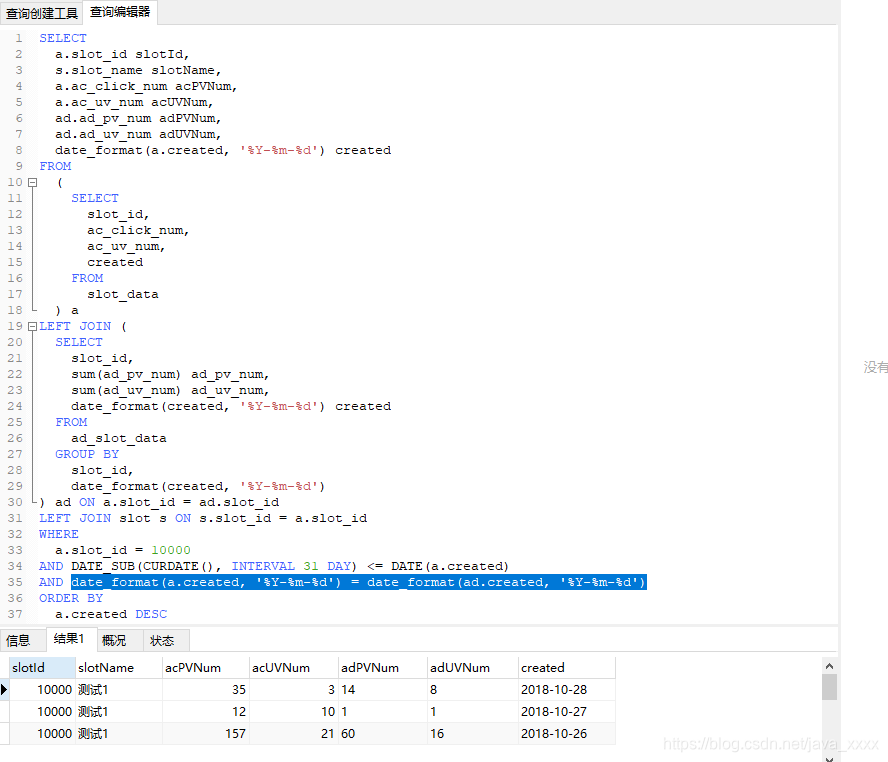The width and height of the screenshot is (888, 762).
Task: Click the adPVNum column header
Action: pyautogui.click(x=383, y=668)
